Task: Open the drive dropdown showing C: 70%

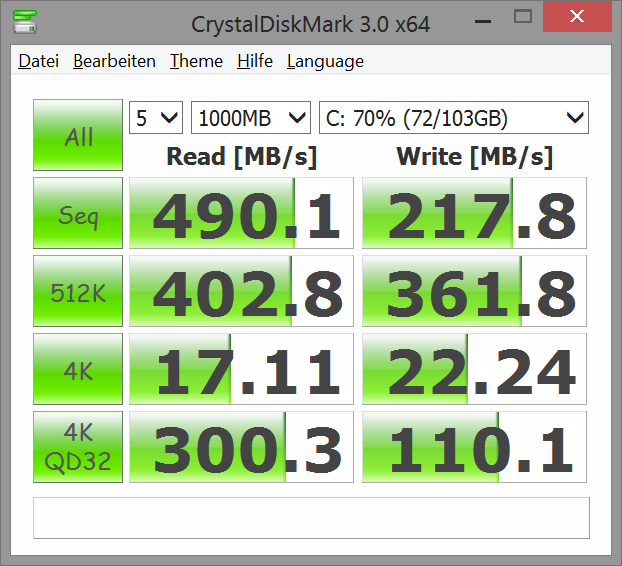Action: 454,118
